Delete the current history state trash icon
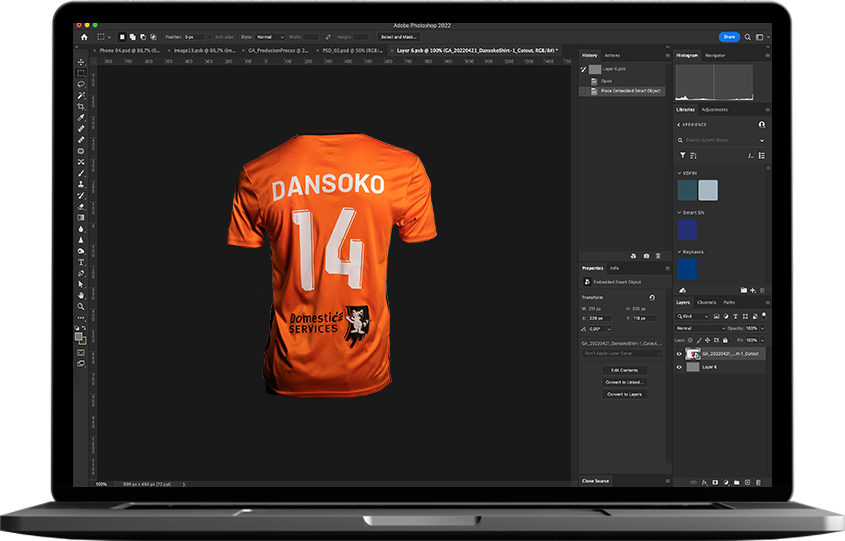Screen dimensions: 845x541 click(x=658, y=256)
